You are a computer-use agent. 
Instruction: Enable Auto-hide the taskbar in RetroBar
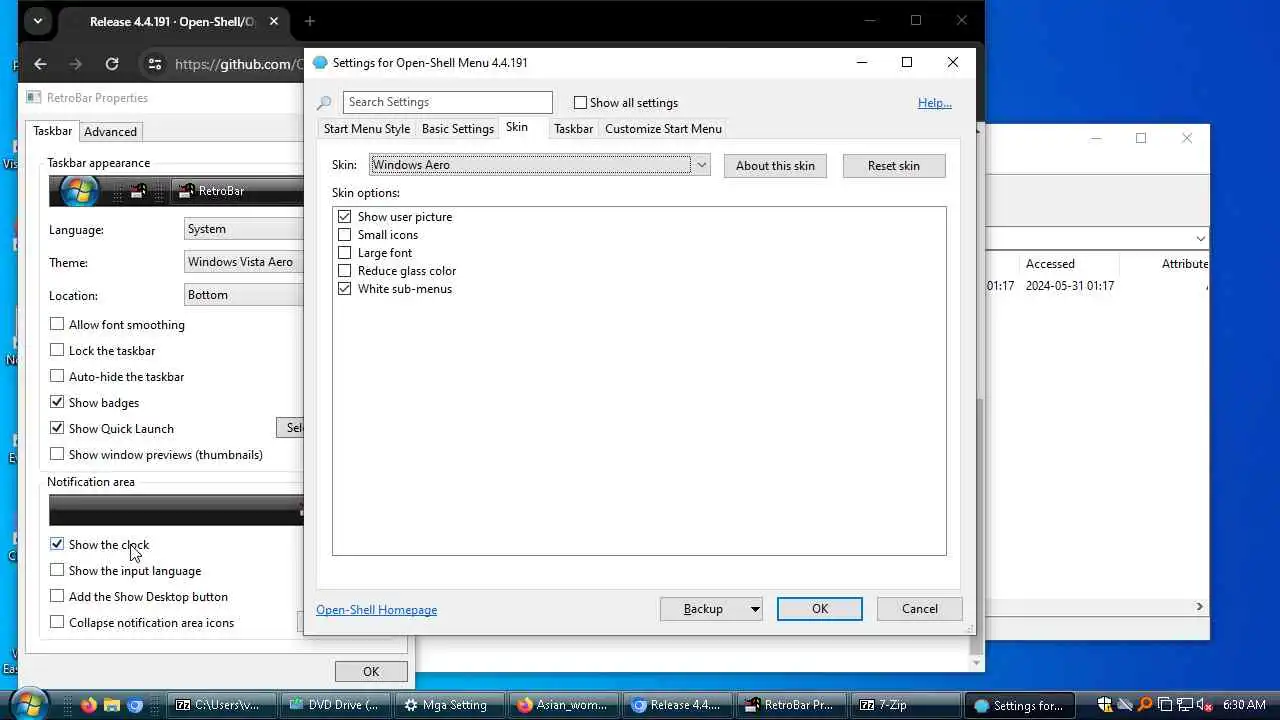click(x=57, y=376)
